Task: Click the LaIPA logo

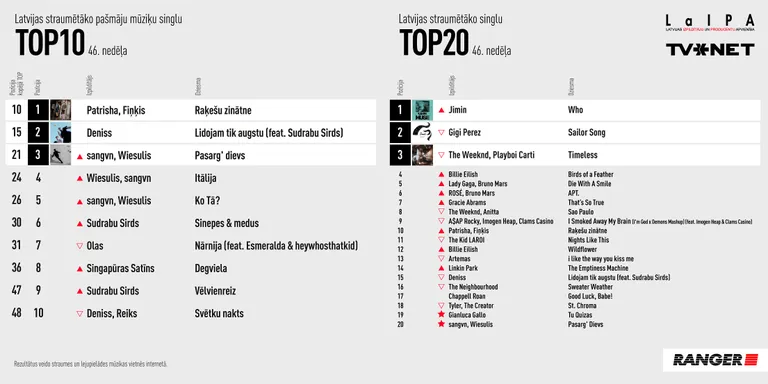Action: click(x=710, y=23)
